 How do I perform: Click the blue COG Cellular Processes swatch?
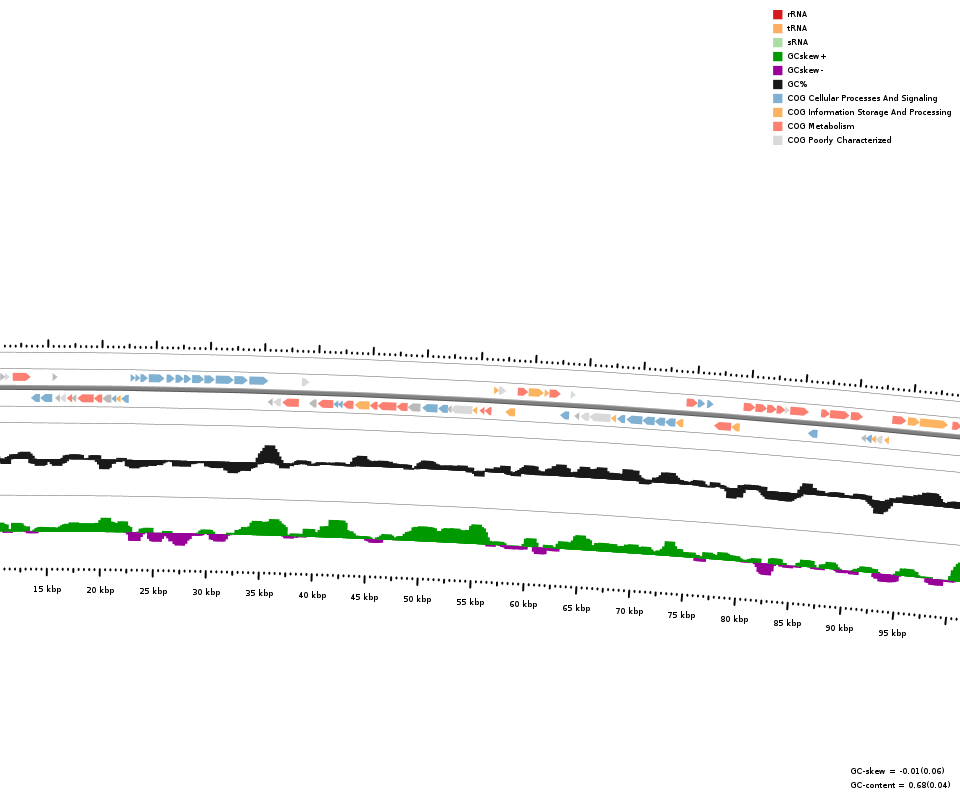point(777,98)
